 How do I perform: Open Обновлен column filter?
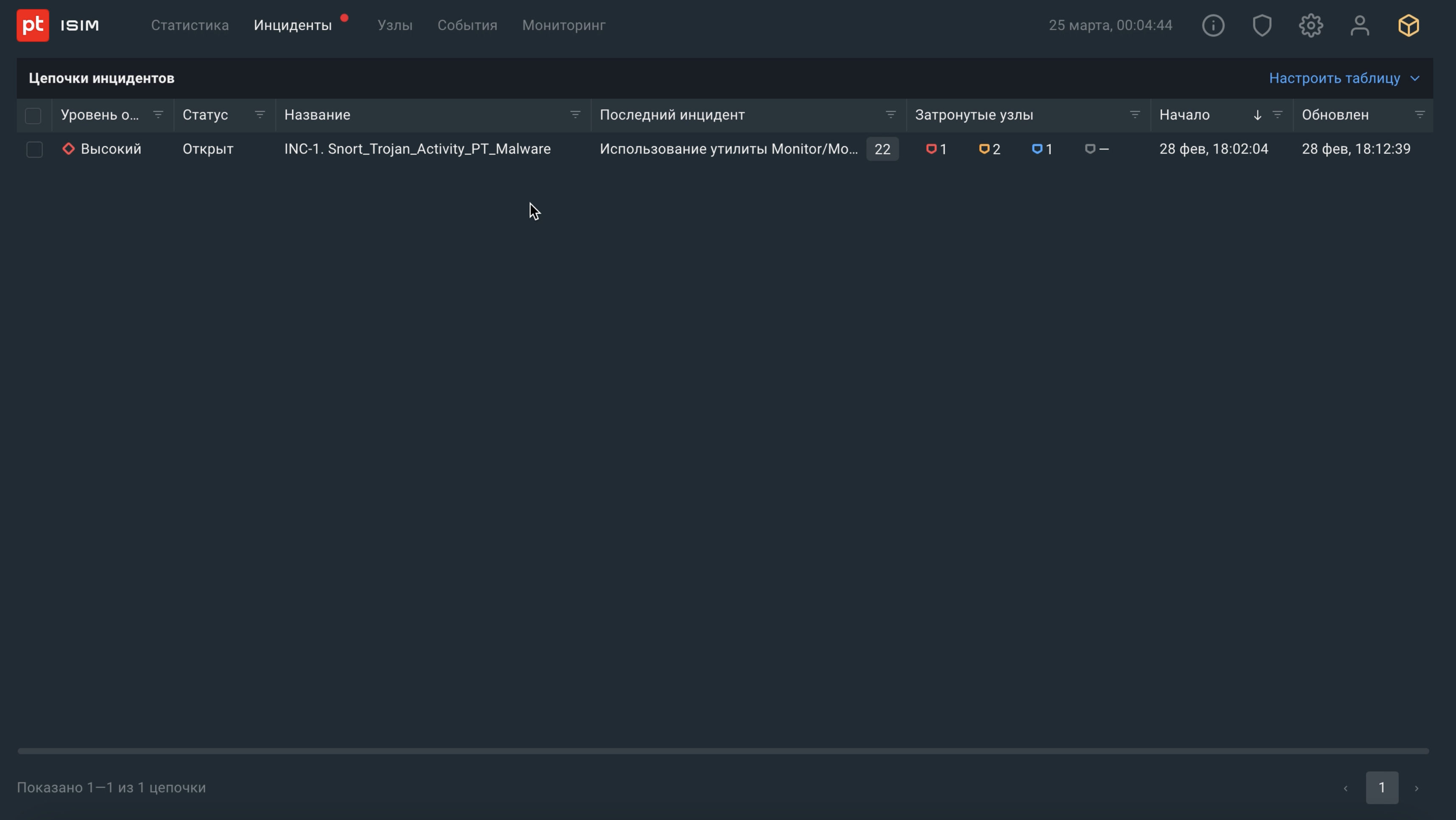[x=1419, y=115]
